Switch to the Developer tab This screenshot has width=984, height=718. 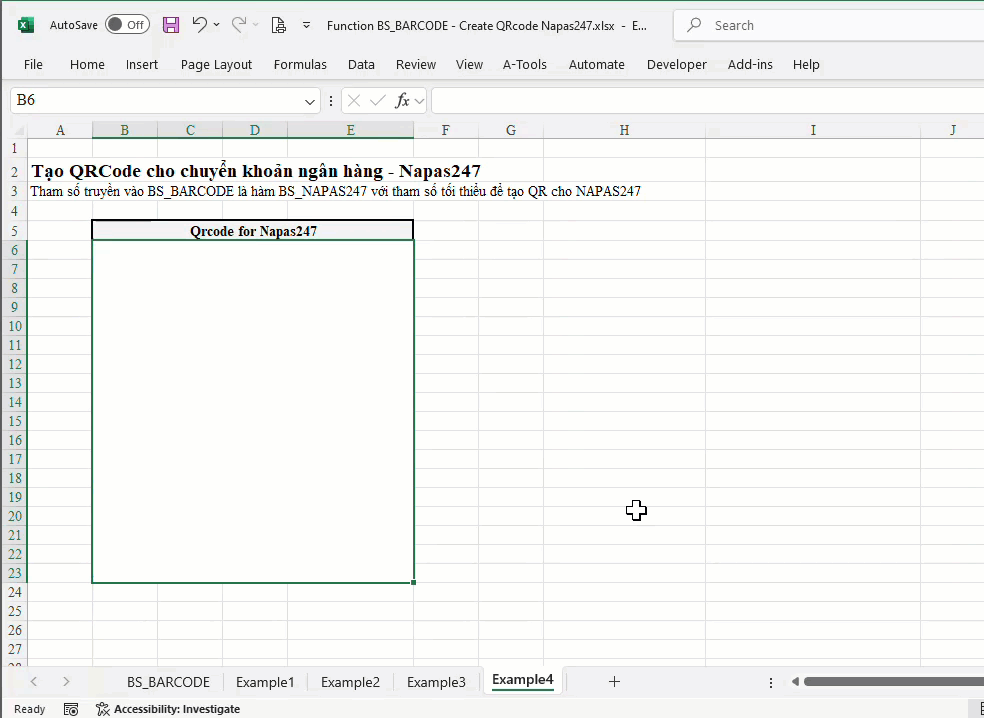(676, 65)
